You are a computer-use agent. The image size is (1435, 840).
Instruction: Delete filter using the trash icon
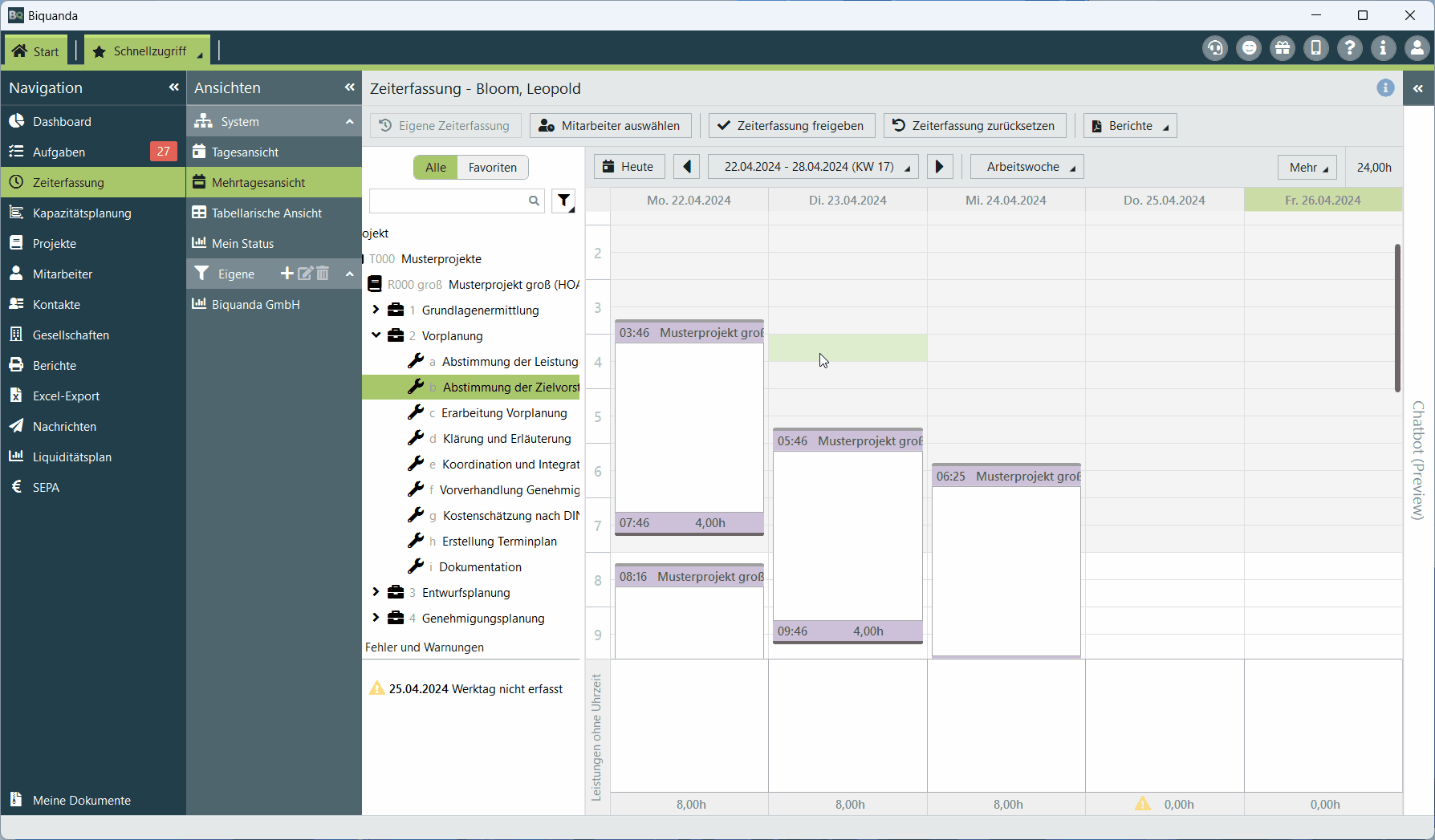(x=323, y=274)
